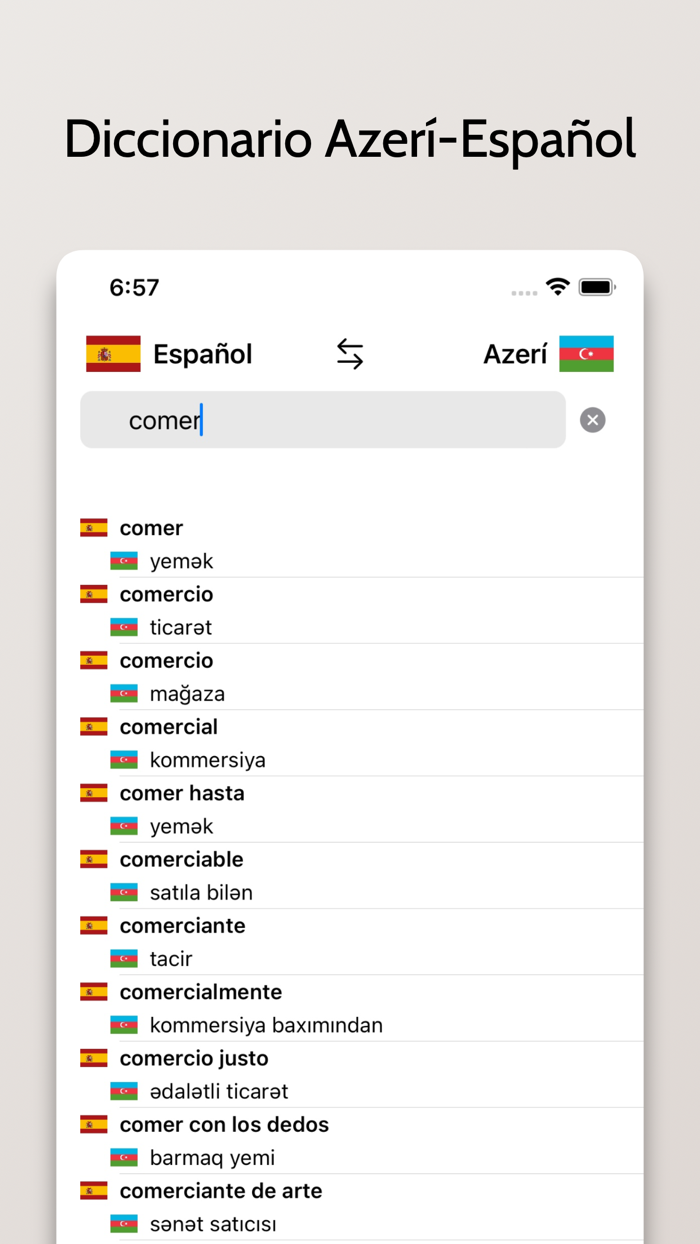Click the Azerbaijani flag beside Azerí

pos(587,354)
